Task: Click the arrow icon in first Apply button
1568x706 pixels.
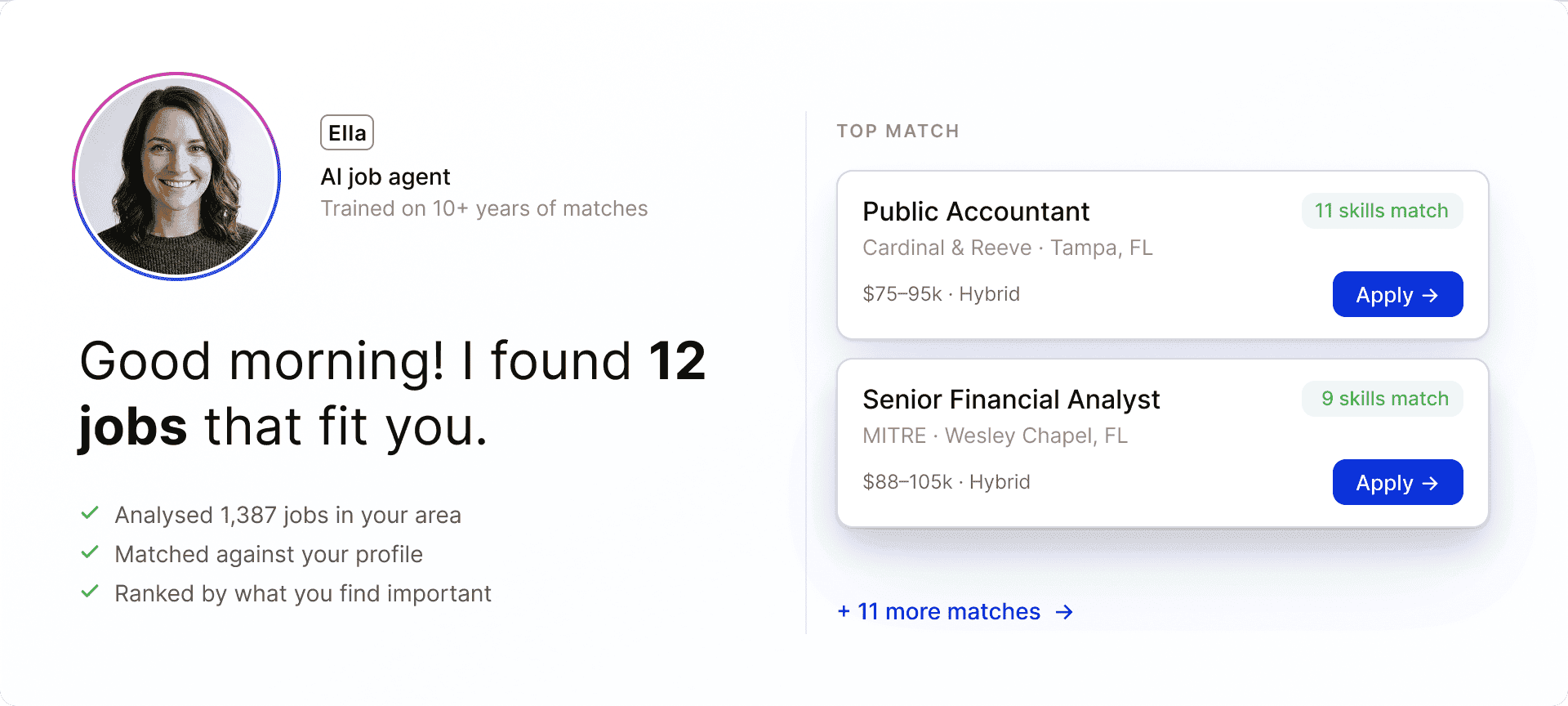Action: (1430, 295)
